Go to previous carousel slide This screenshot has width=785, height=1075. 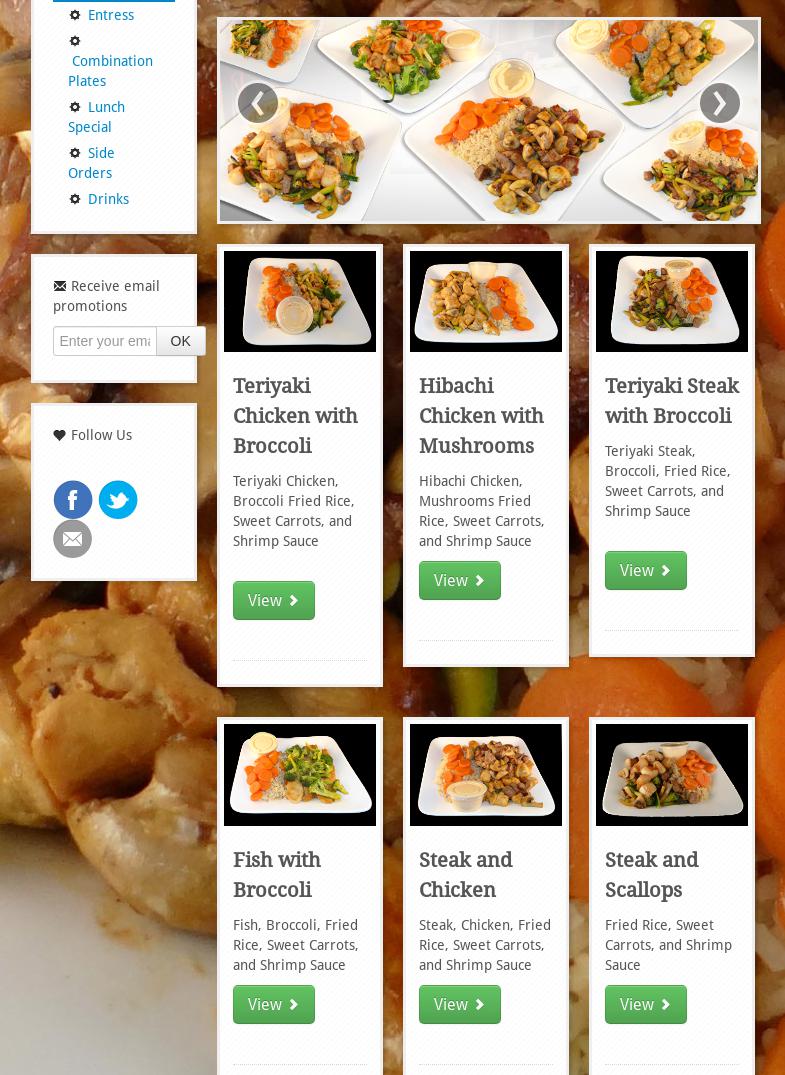258,103
